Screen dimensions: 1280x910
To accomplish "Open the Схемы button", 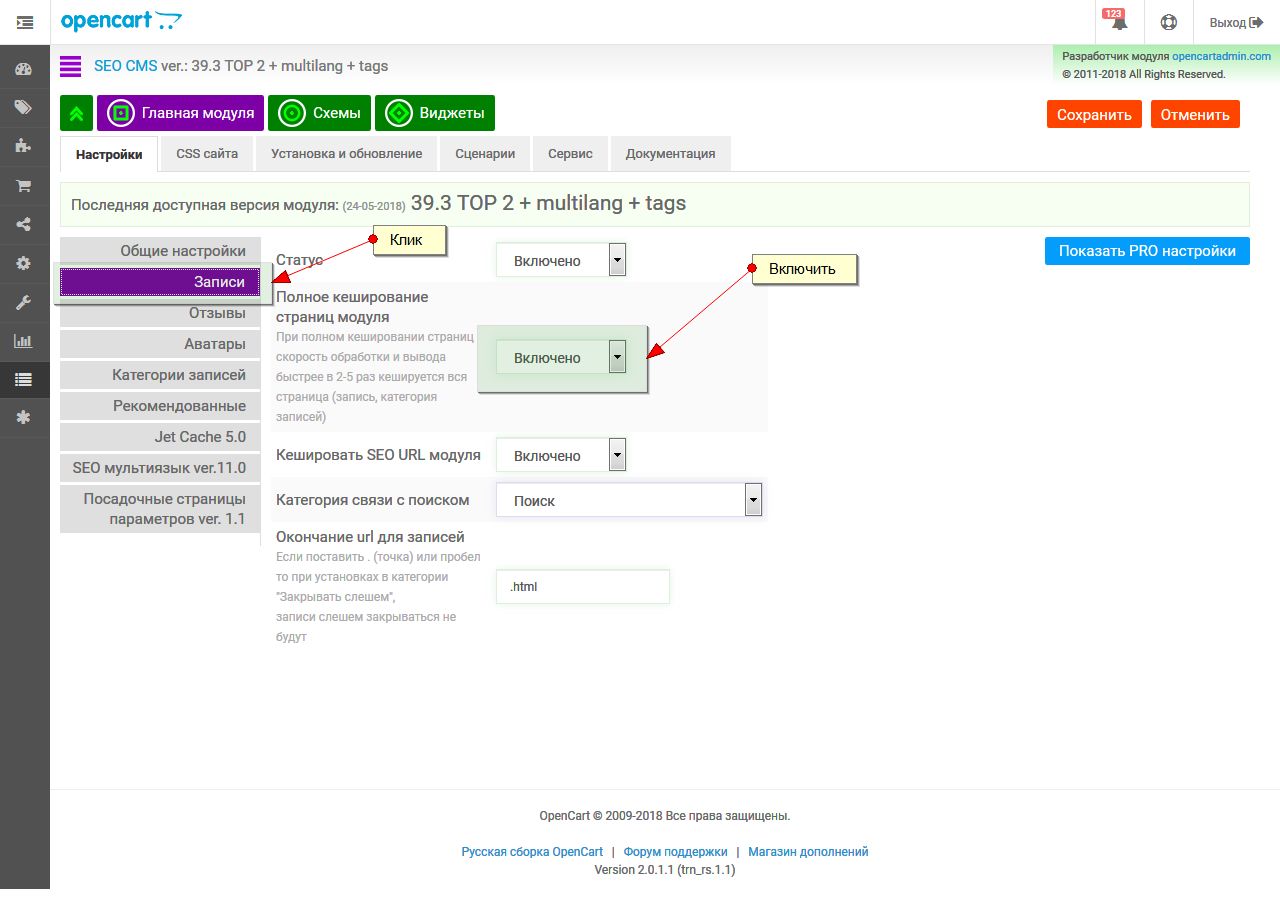I will [x=320, y=113].
